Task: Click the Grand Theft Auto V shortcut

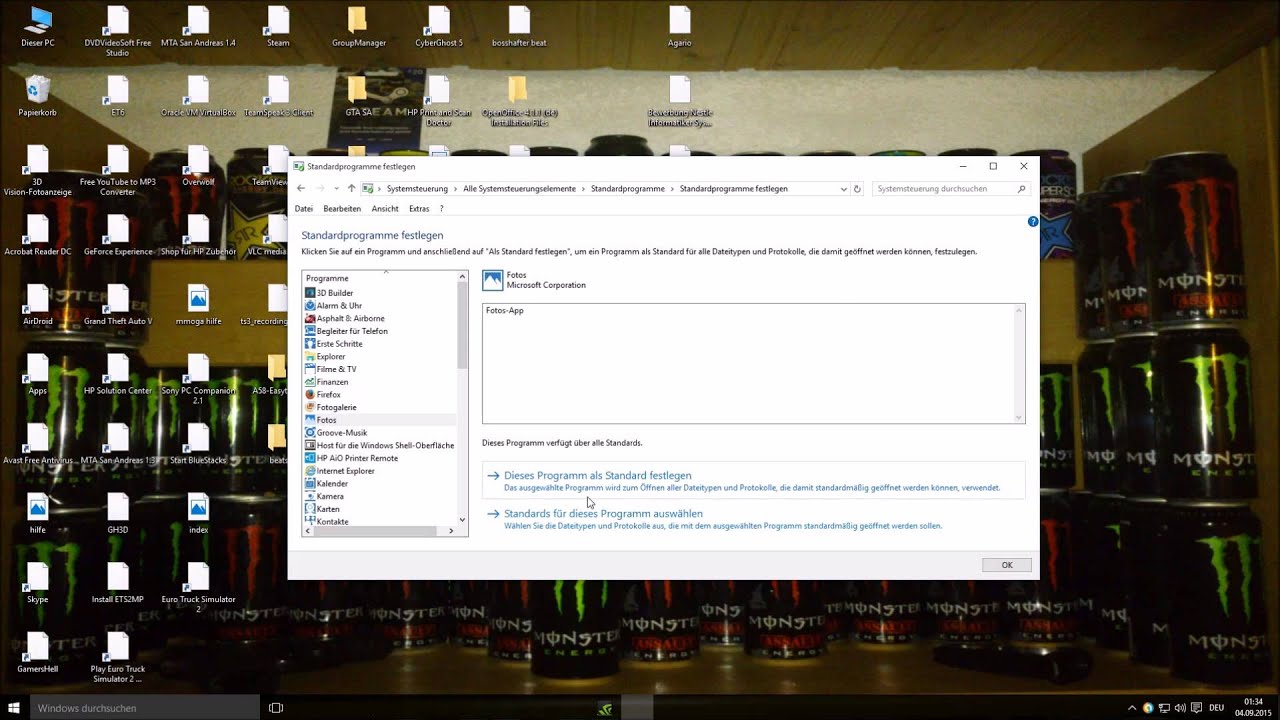Action: tap(118, 305)
